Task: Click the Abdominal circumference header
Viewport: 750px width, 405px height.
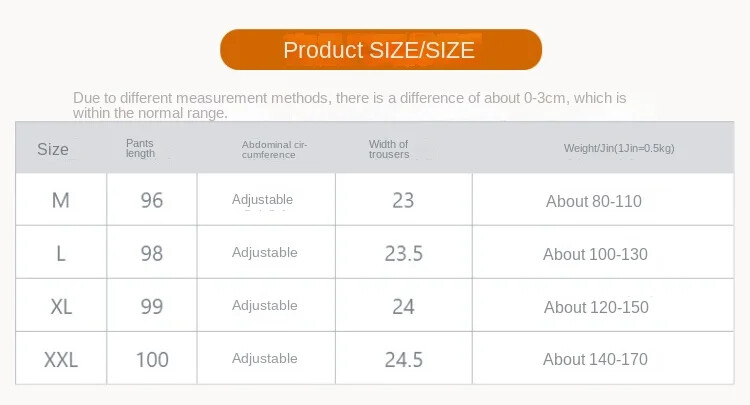Action: pos(274,149)
